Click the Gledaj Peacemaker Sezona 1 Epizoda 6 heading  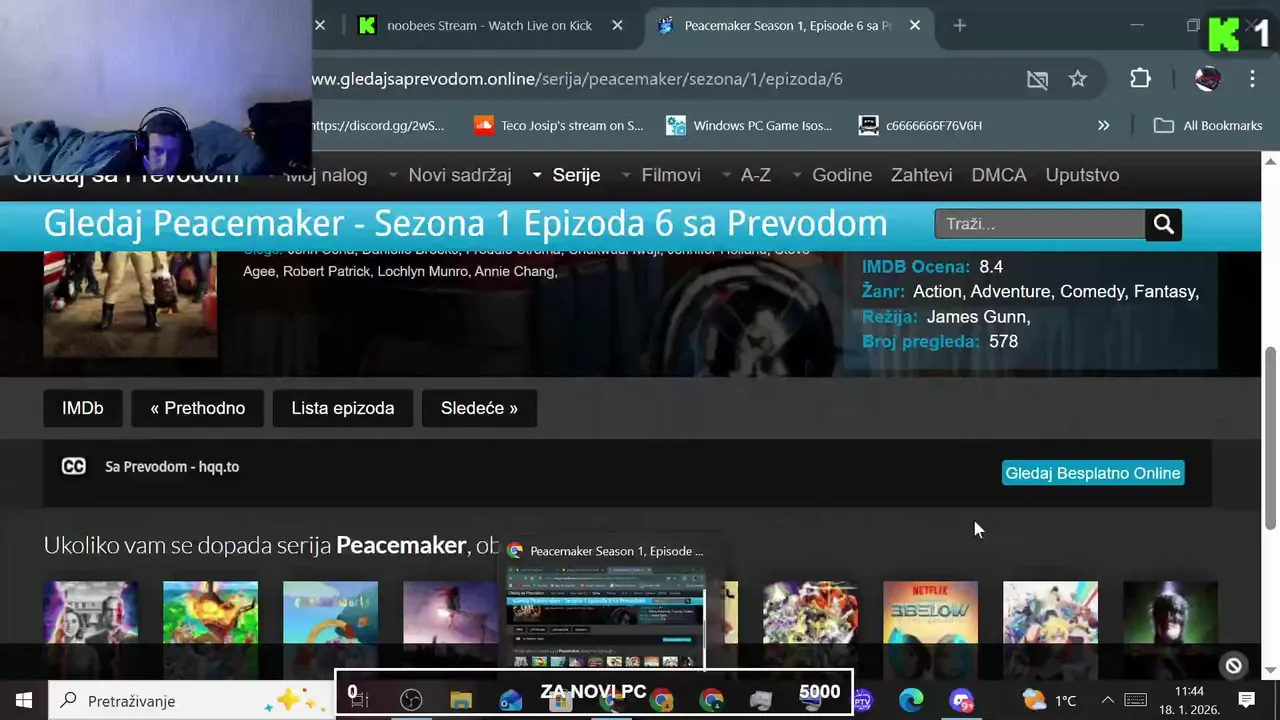[x=465, y=223]
